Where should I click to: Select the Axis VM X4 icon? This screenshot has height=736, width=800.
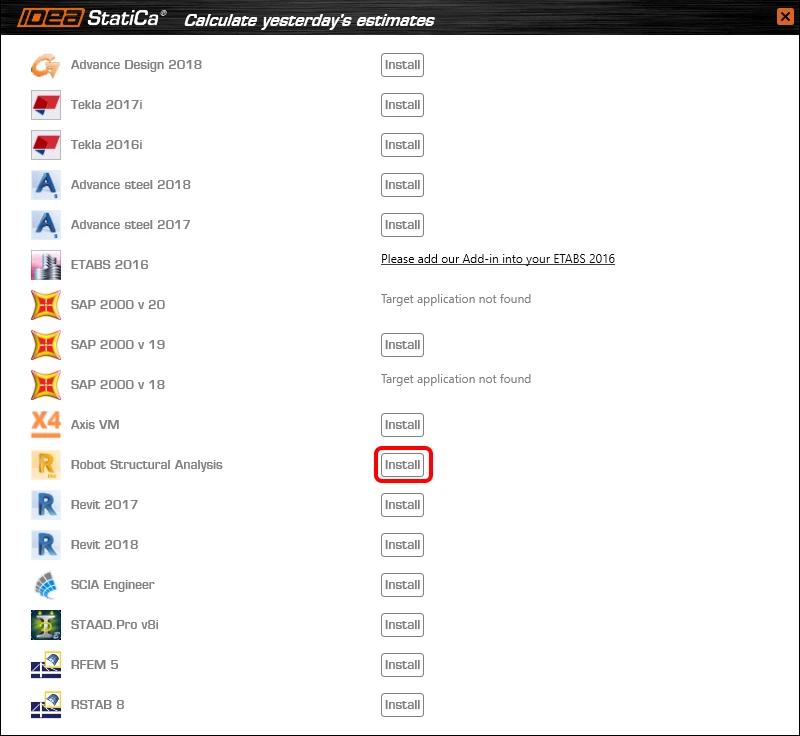[x=45, y=425]
